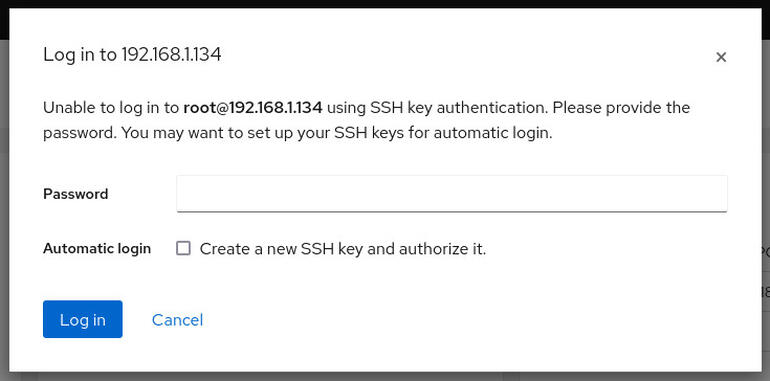Click the blue Log in button
The width and height of the screenshot is (770, 381).
coord(82,319)
